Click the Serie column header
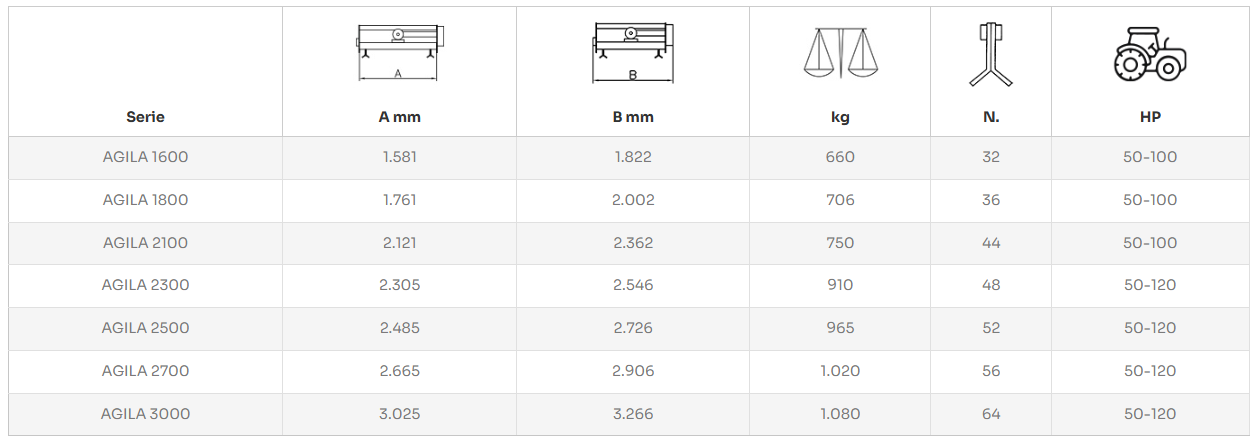 145,117
